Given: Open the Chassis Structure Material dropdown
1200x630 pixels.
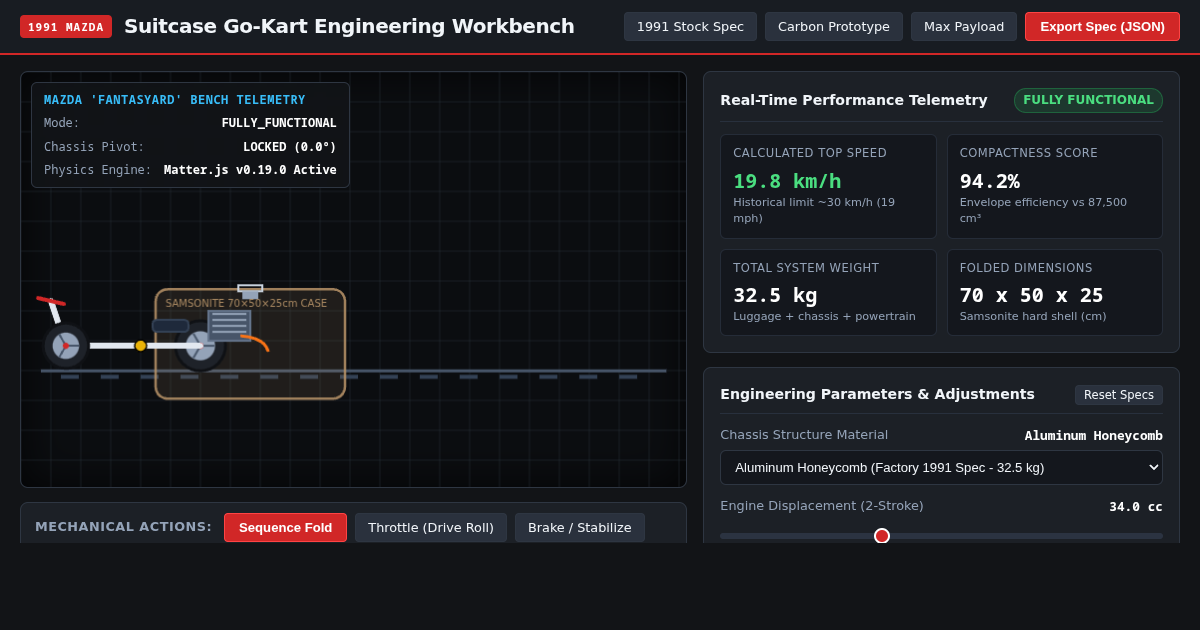Looking at the screenshot, I should pos(941,467).
